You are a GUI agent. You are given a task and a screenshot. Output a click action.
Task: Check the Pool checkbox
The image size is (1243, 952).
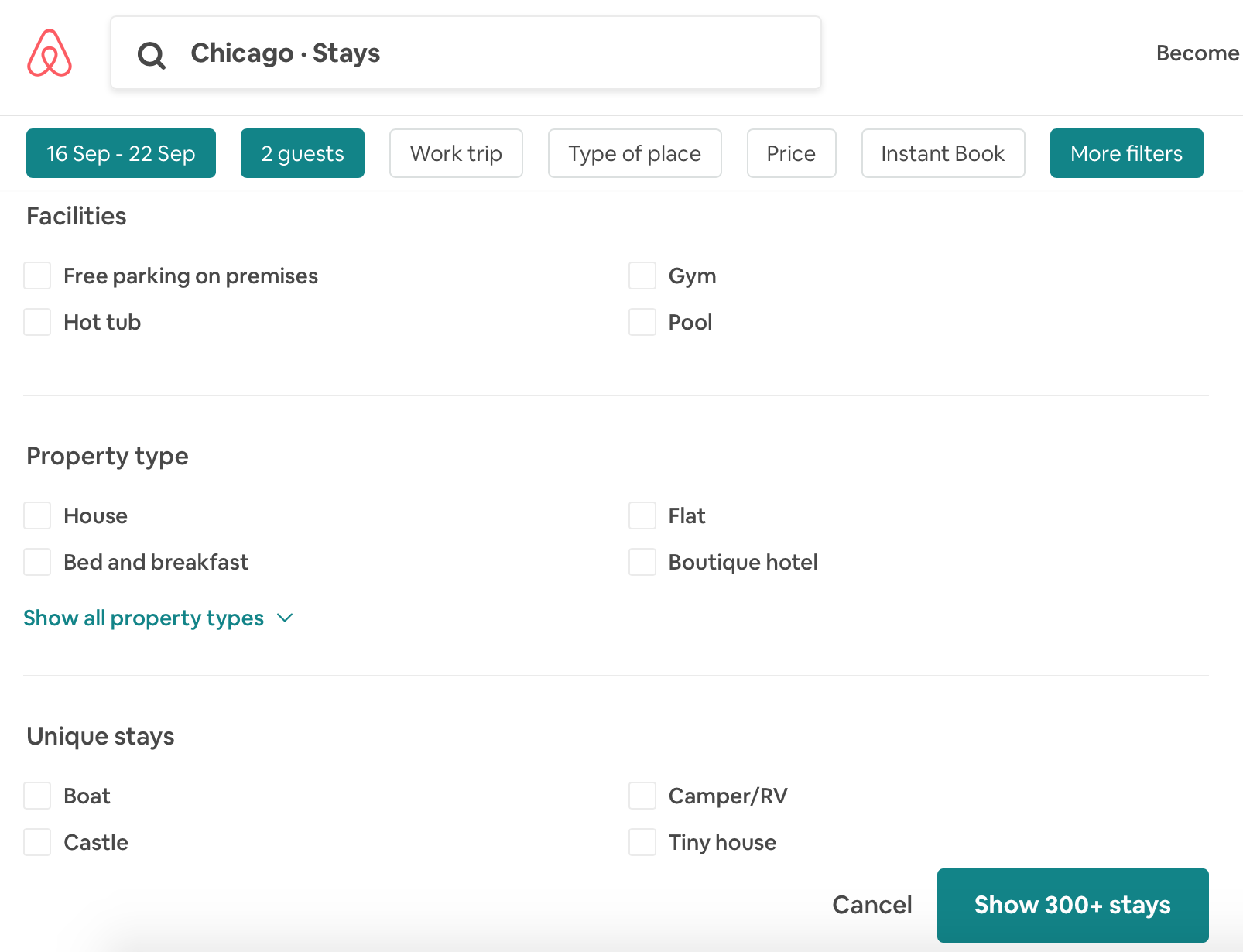(642, 322)
